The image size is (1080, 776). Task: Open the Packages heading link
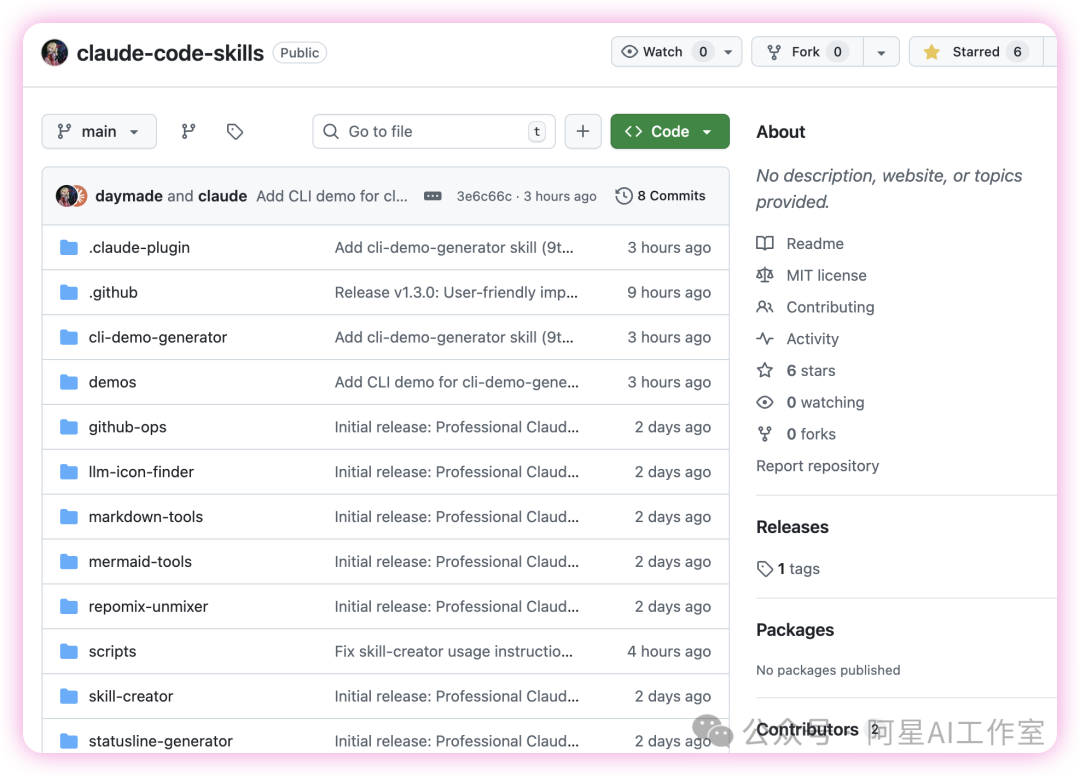click(795, 630)
